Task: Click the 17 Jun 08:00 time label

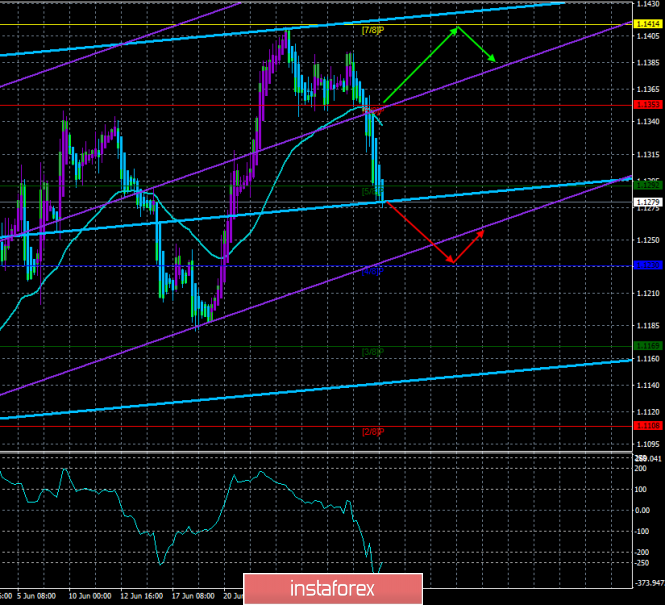Action: [x=193, y=596]
